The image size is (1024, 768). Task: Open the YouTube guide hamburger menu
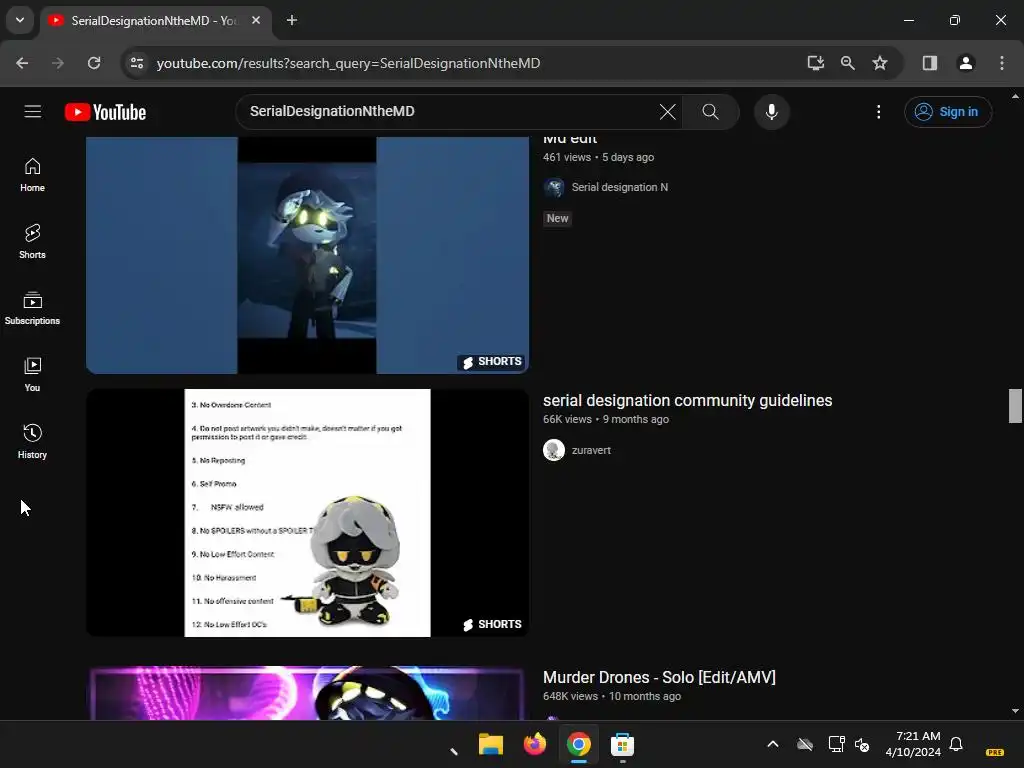33,112
